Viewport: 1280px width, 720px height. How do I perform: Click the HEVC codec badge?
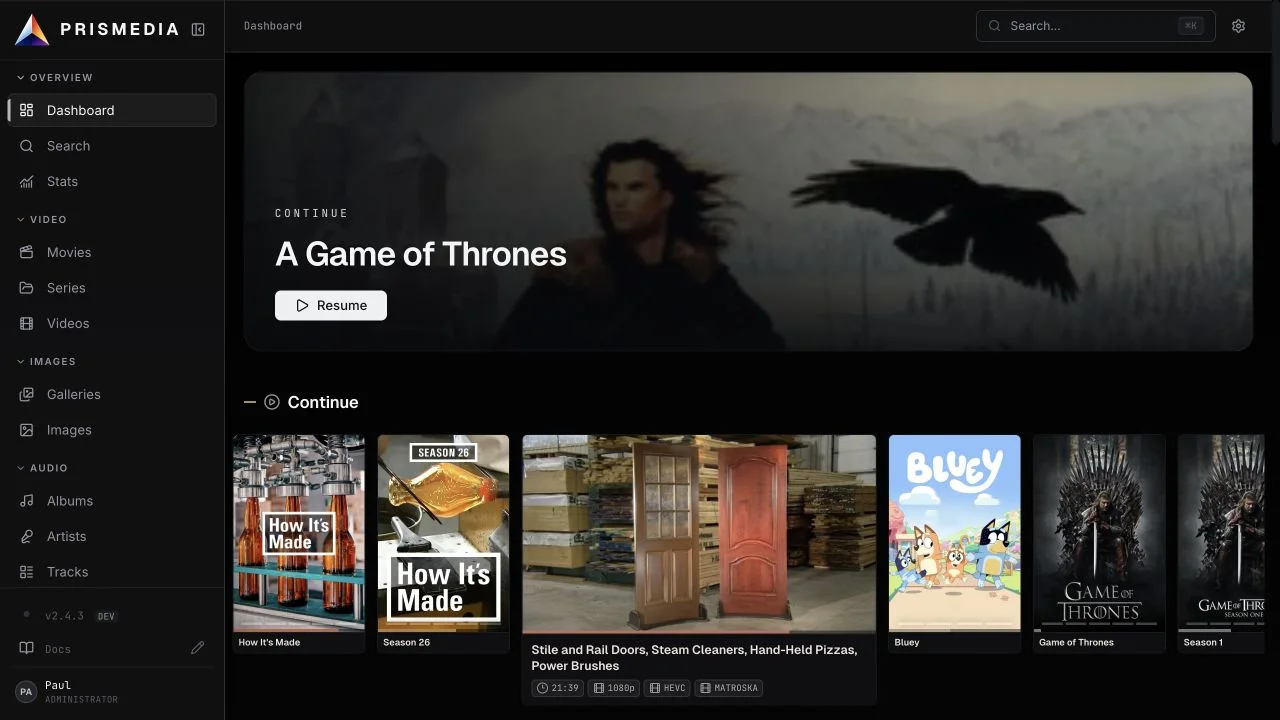(x=667, y=688)
